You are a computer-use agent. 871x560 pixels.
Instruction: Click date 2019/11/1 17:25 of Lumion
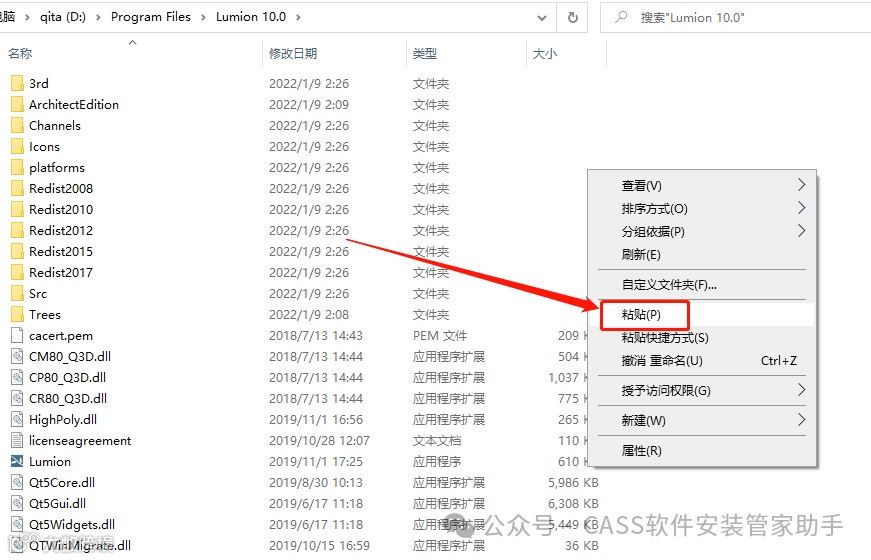click(x=316, y=462)
